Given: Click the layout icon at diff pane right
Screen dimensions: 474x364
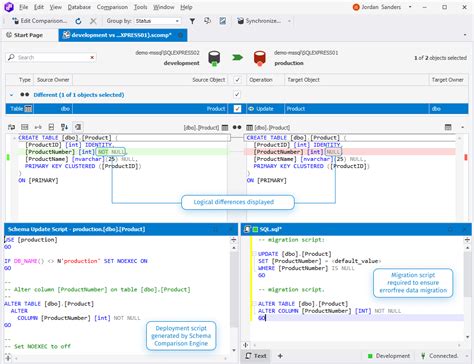Looking at the screenshot, I should pyautogui.click(x=448, y=127).
